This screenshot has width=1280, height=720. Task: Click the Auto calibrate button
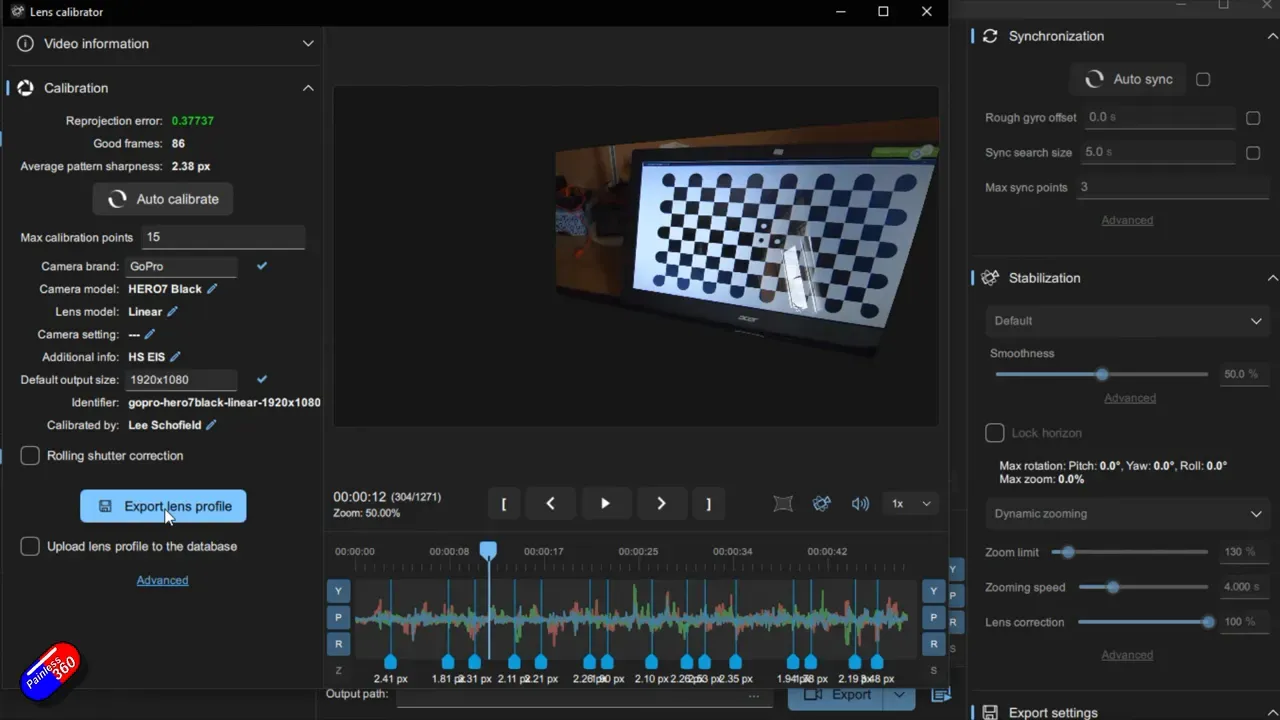tap(163, 199)
